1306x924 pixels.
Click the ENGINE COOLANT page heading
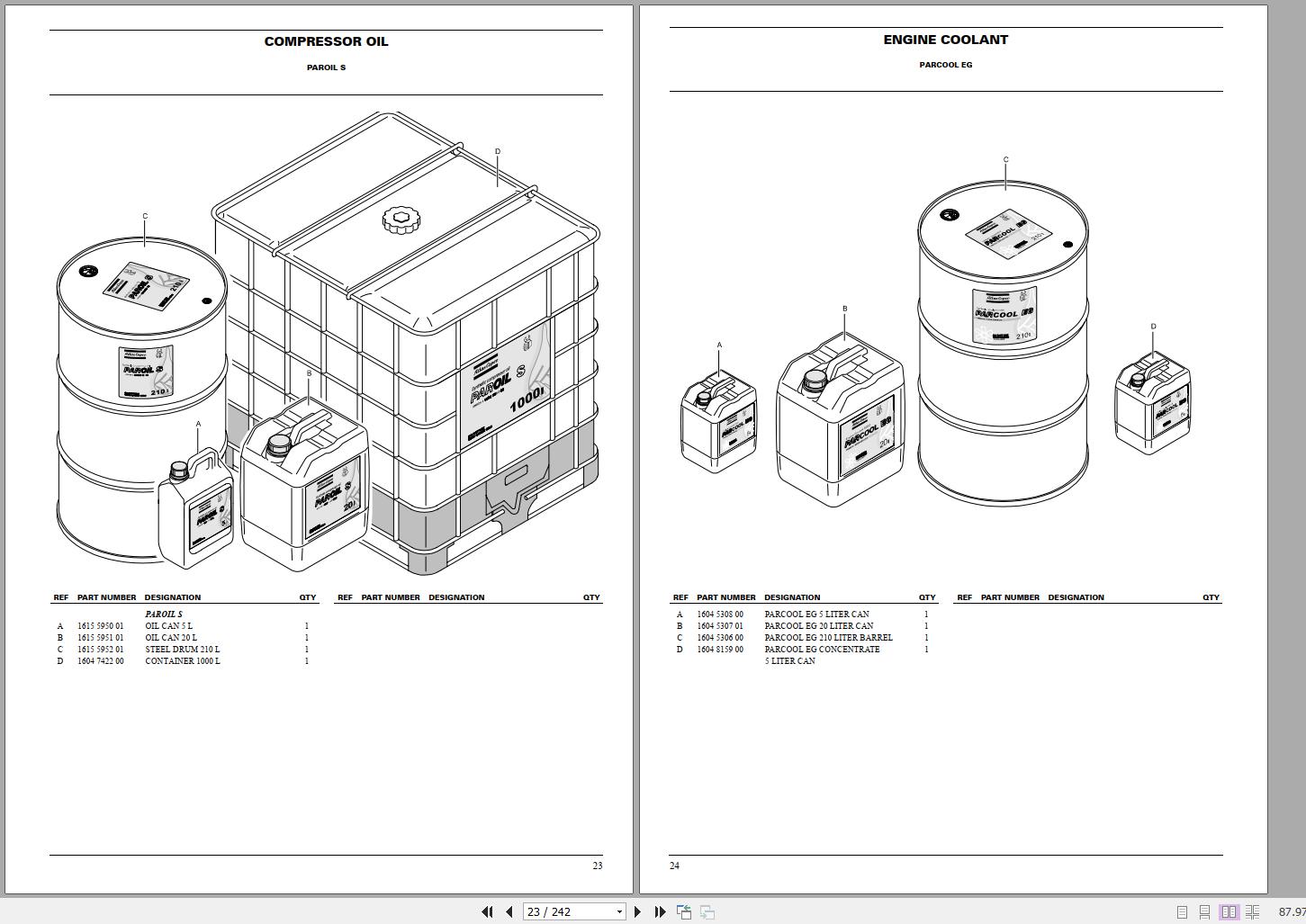point(946,40)
